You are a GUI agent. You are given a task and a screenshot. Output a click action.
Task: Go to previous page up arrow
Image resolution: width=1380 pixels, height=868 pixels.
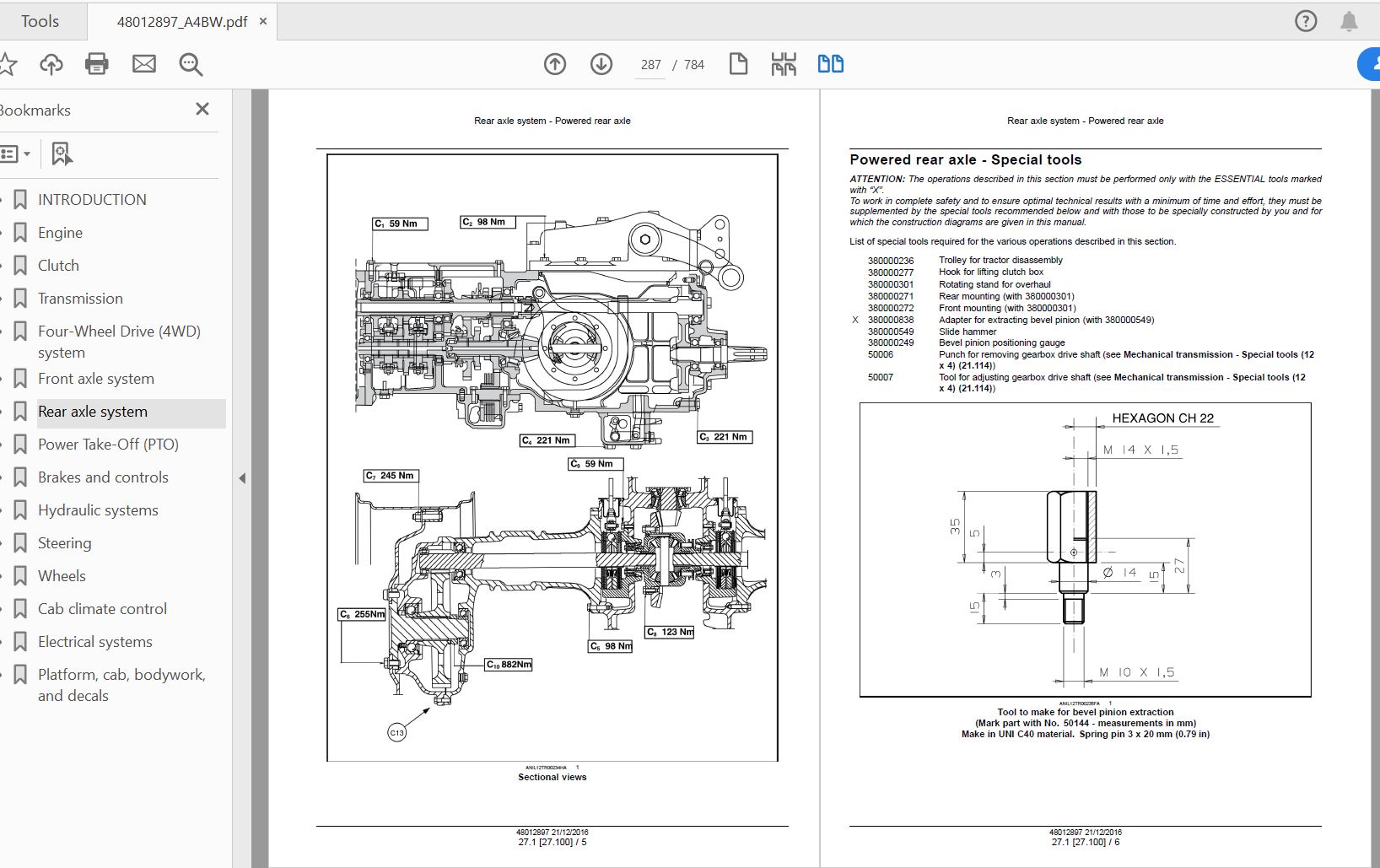[555, 64]
